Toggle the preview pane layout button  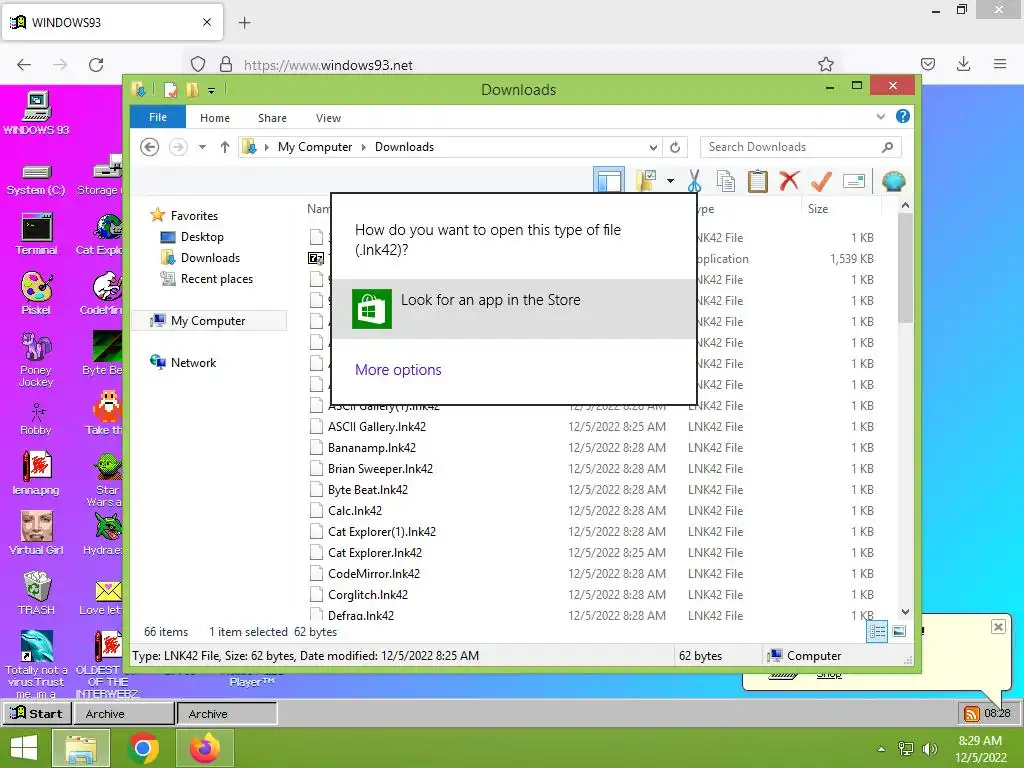point(609,180)
